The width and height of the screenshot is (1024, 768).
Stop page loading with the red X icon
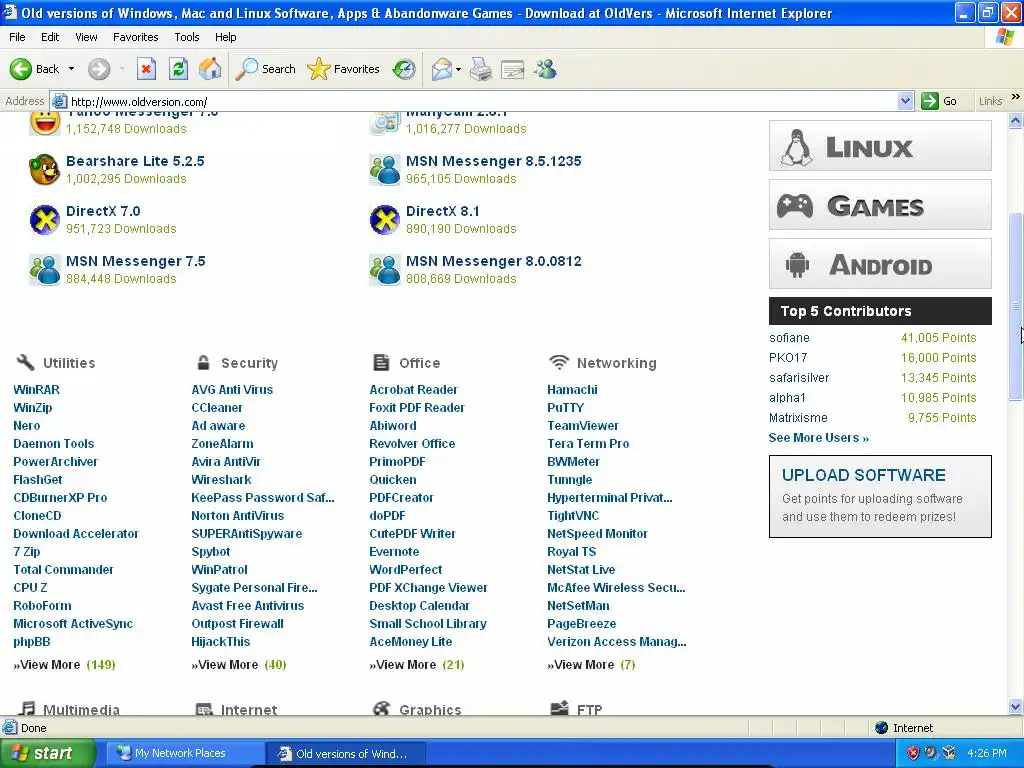click(x=146, y=69)
